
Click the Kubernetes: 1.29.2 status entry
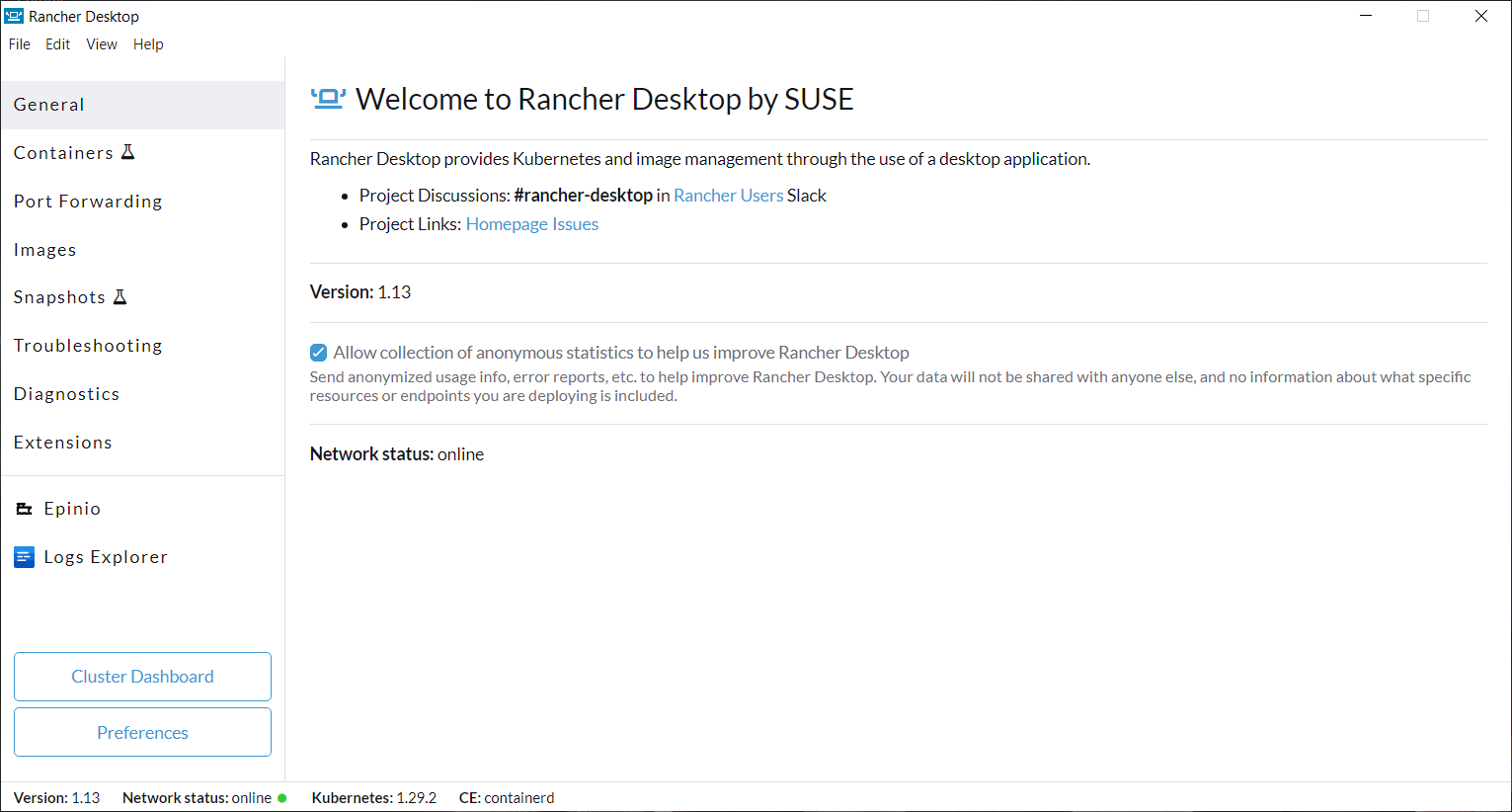pos(374,798)
